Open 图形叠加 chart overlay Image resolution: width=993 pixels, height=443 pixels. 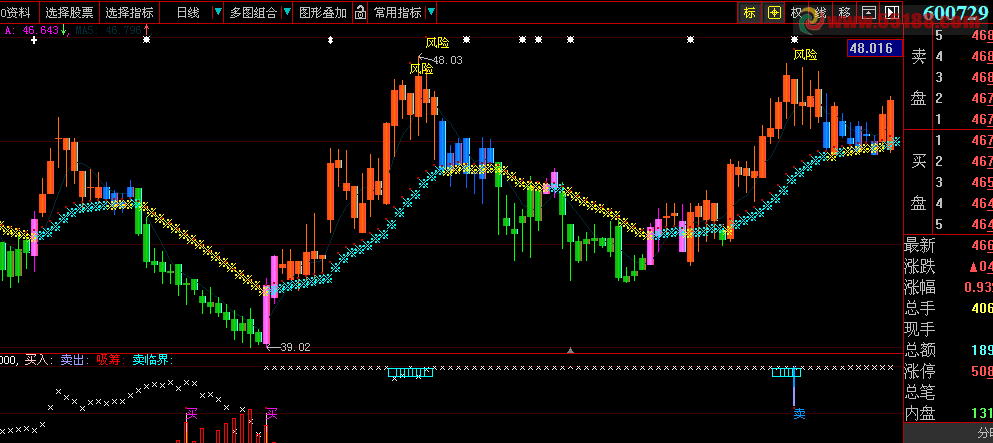(x=323, y=13)
